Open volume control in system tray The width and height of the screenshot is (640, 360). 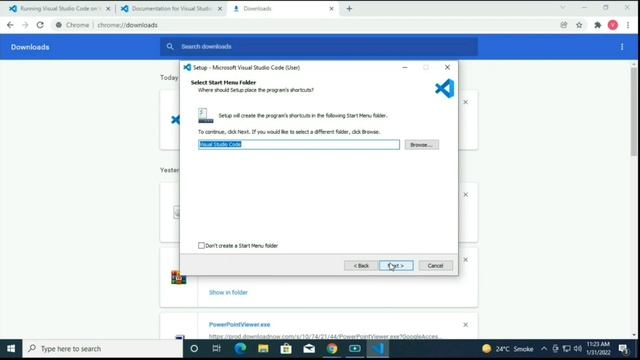[578, 349]
